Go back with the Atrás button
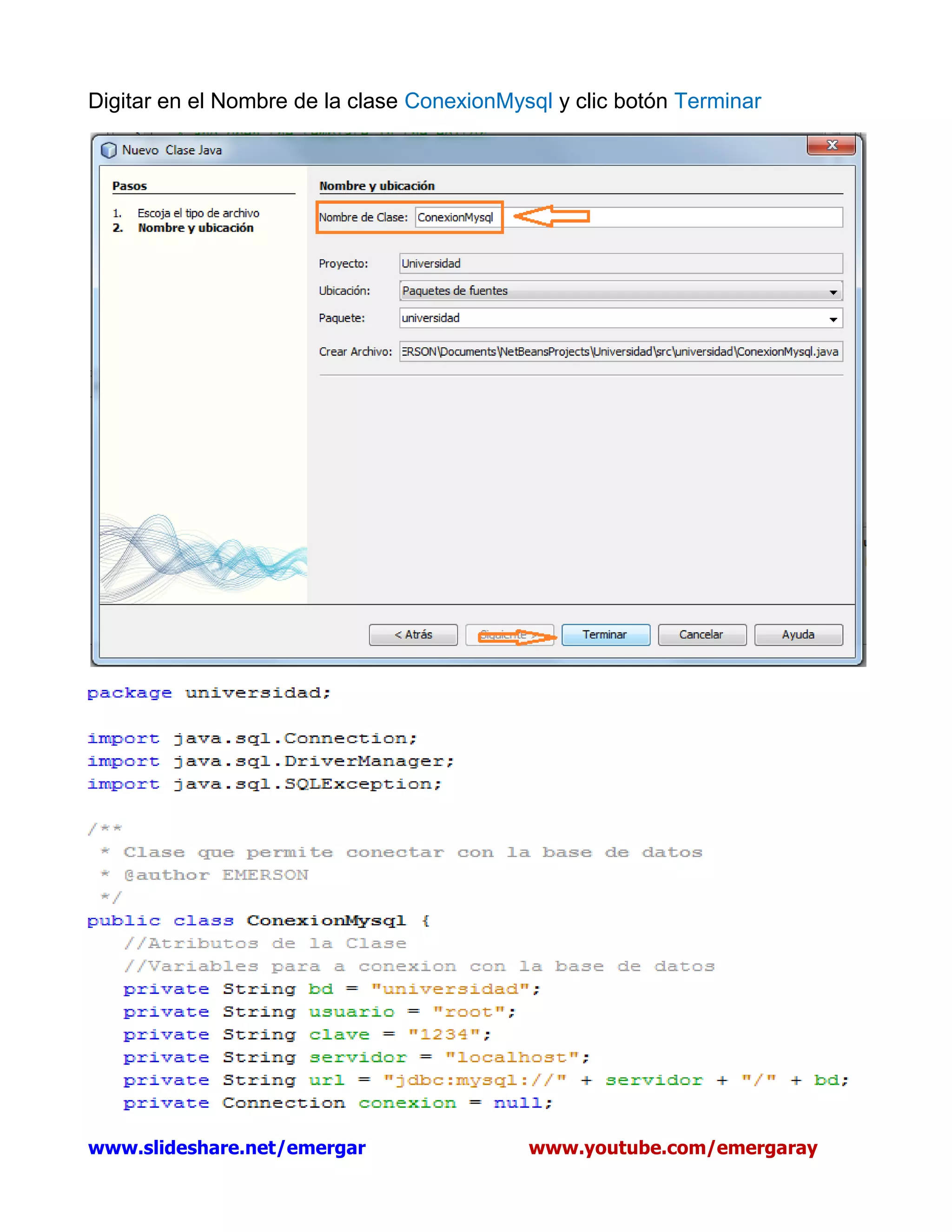The image size is (952, 1232). (413, 635)
